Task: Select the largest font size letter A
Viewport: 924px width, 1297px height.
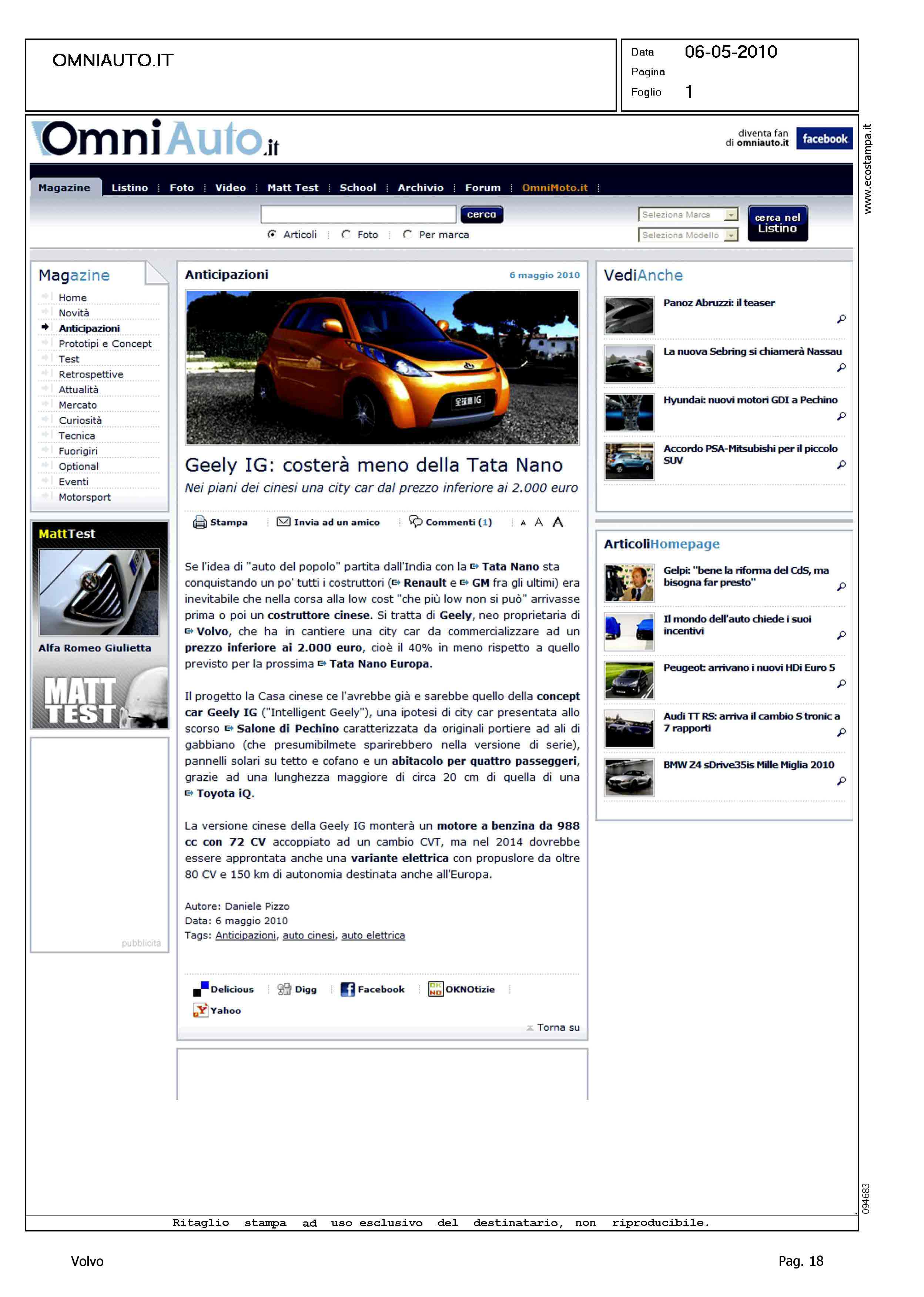Action: point(558,522)
